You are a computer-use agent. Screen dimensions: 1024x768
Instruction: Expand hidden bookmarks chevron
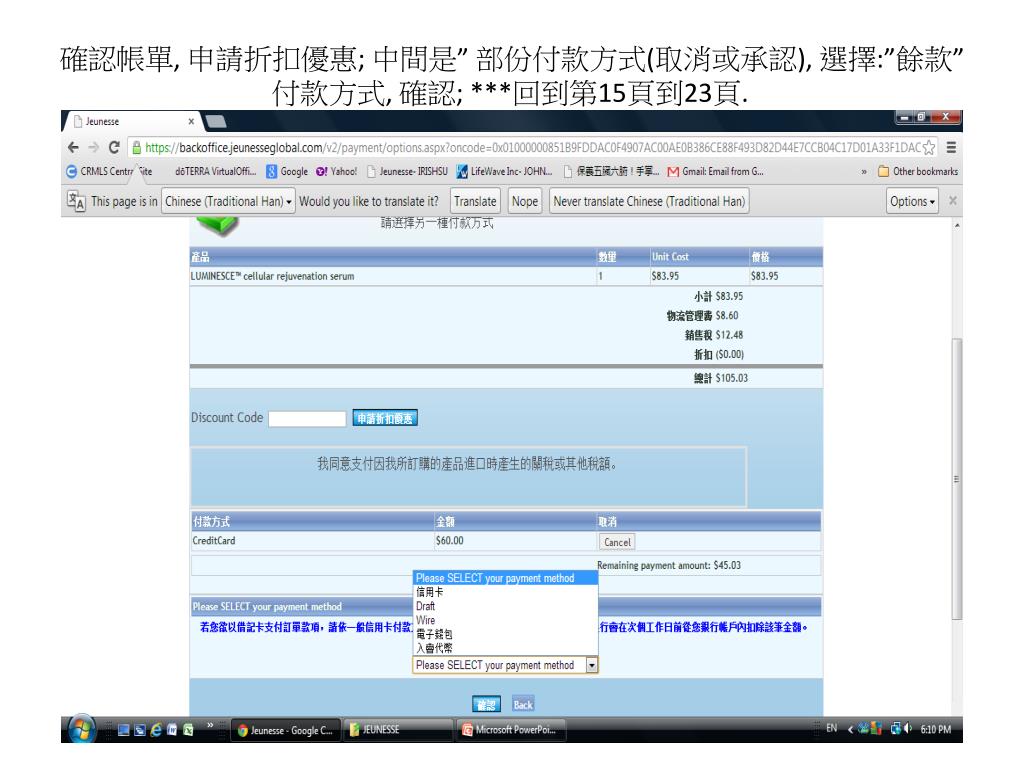click(x=864, y=172)
